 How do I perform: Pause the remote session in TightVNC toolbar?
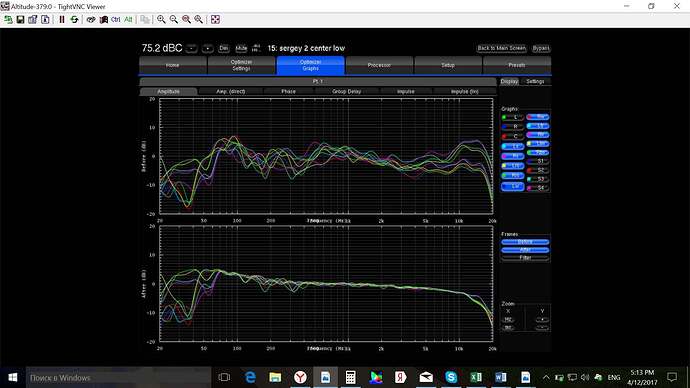coord(62,19)
